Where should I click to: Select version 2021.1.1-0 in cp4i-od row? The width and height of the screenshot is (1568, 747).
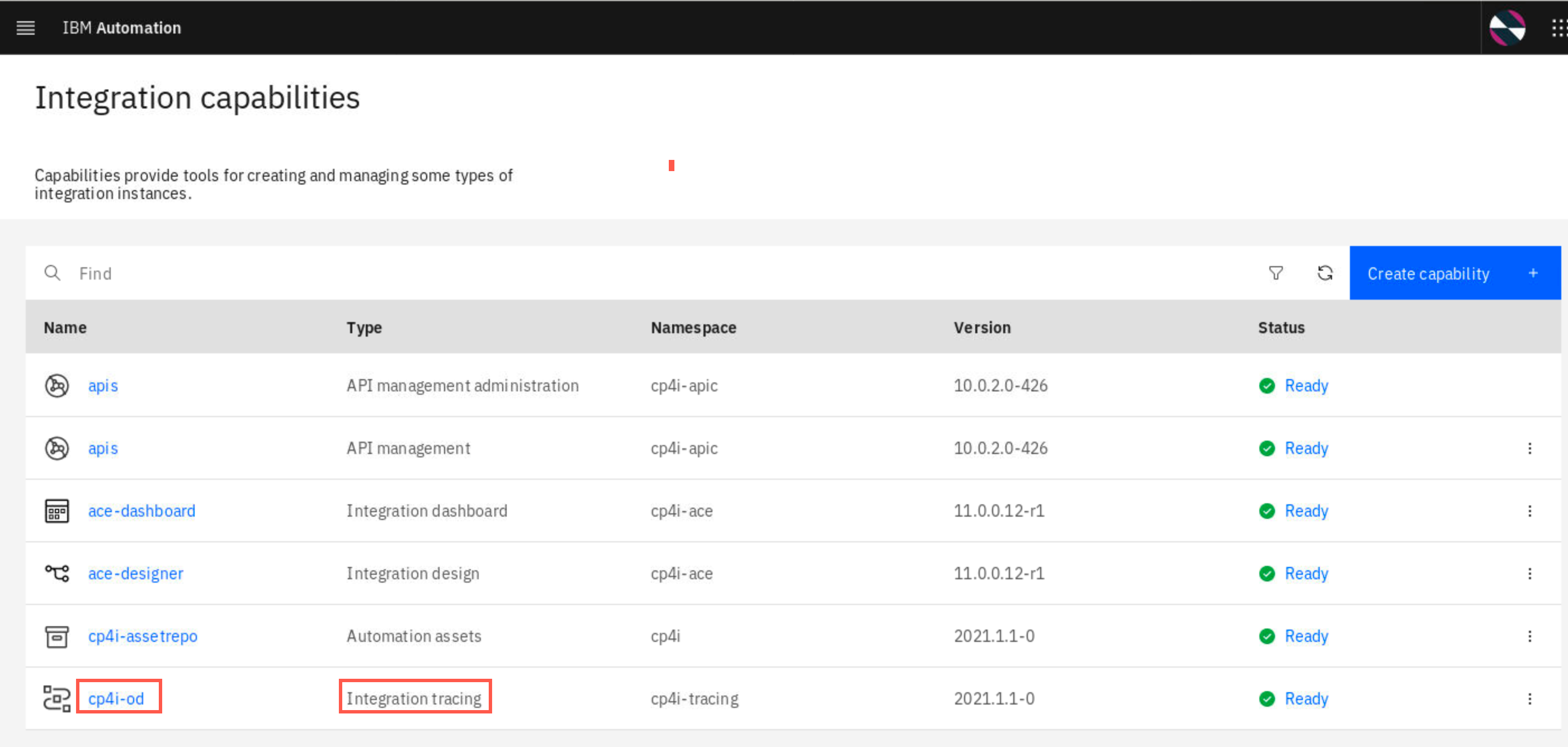point(994,699)
